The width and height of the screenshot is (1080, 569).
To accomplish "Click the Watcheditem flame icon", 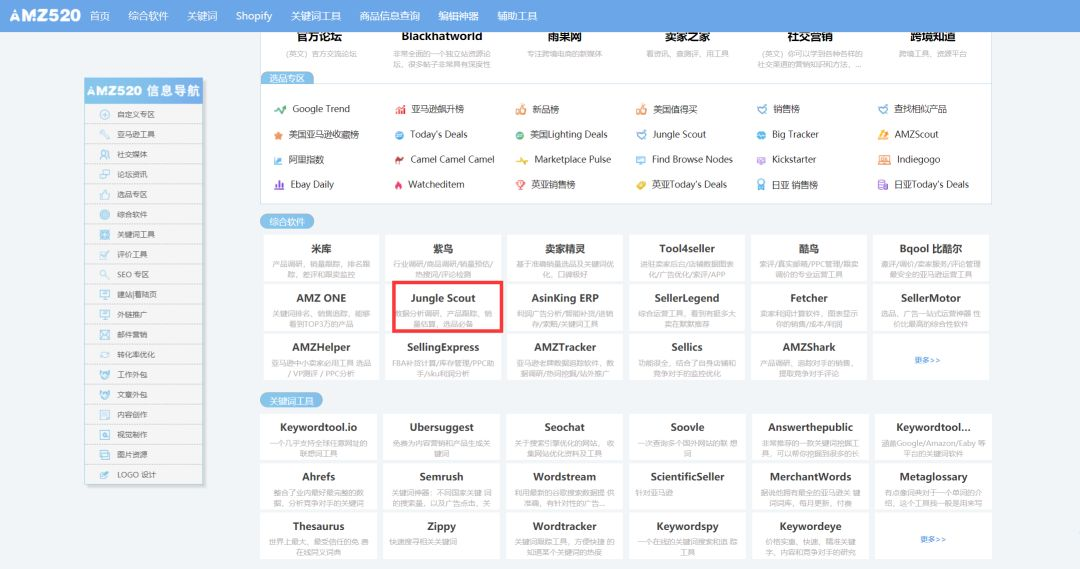I will [x=399, y=185].
